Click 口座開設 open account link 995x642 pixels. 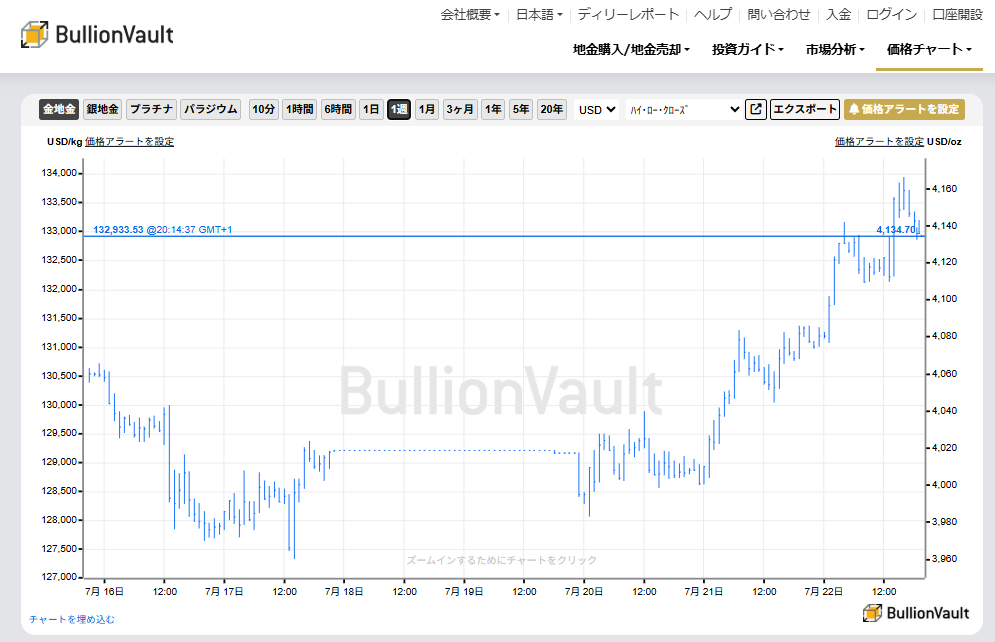click(958, 15)
